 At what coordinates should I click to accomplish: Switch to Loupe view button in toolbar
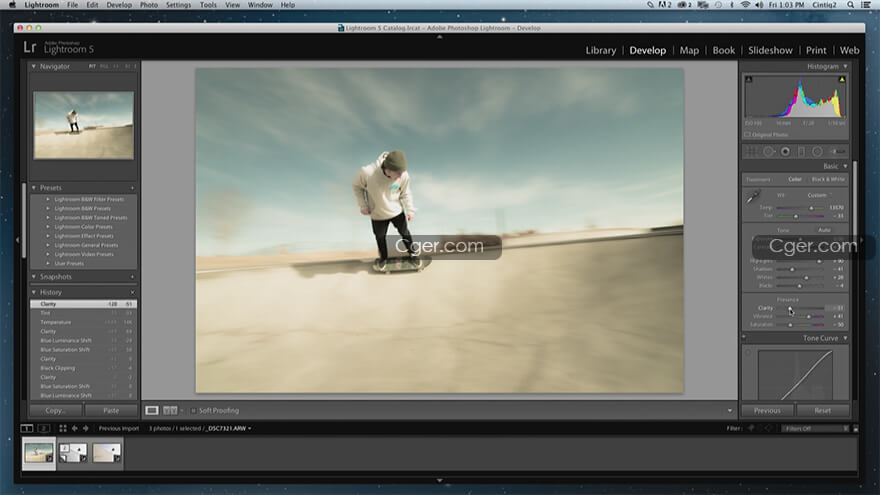pos(152,411)
